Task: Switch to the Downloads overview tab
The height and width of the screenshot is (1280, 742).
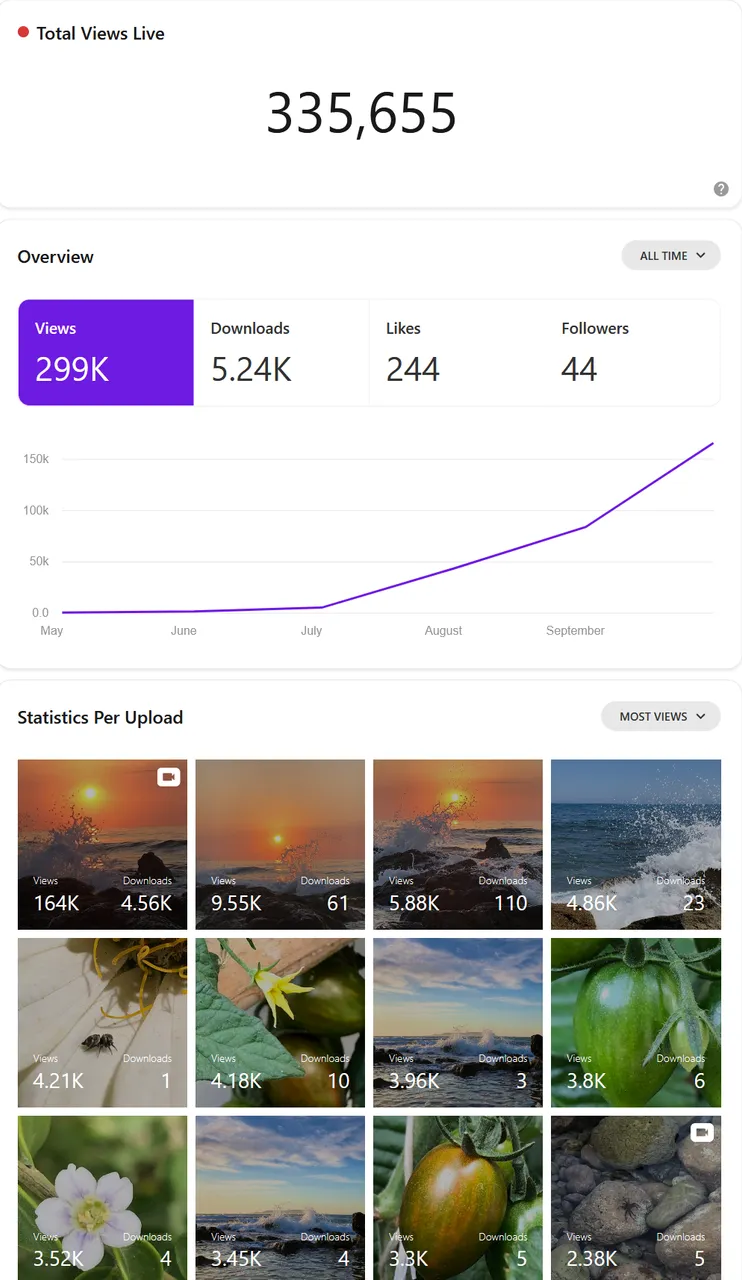Action: click(281, 353)
